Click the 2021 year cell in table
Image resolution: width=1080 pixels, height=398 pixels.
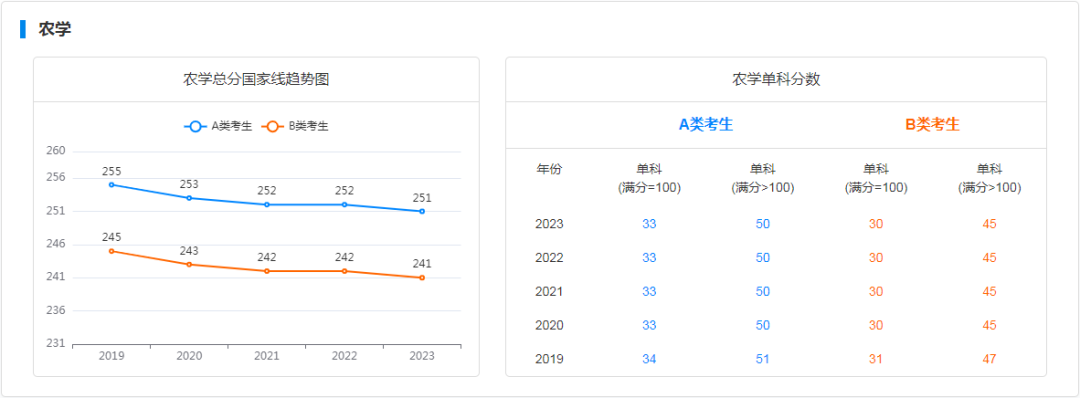click(549, 291)
